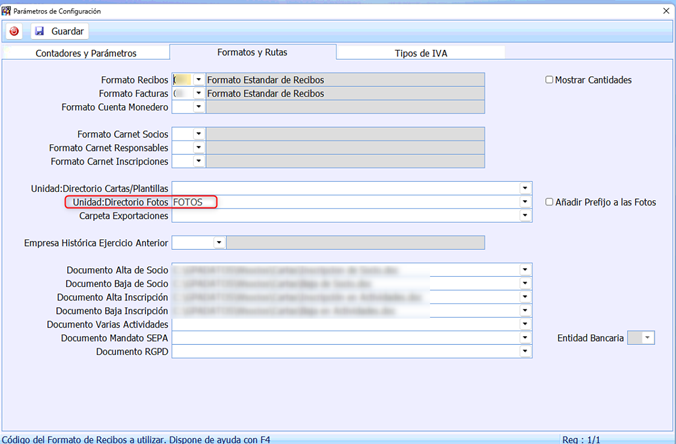Expand the Formato Carnet Socios dropdown

pyautogui.click(x=198, y=133)
